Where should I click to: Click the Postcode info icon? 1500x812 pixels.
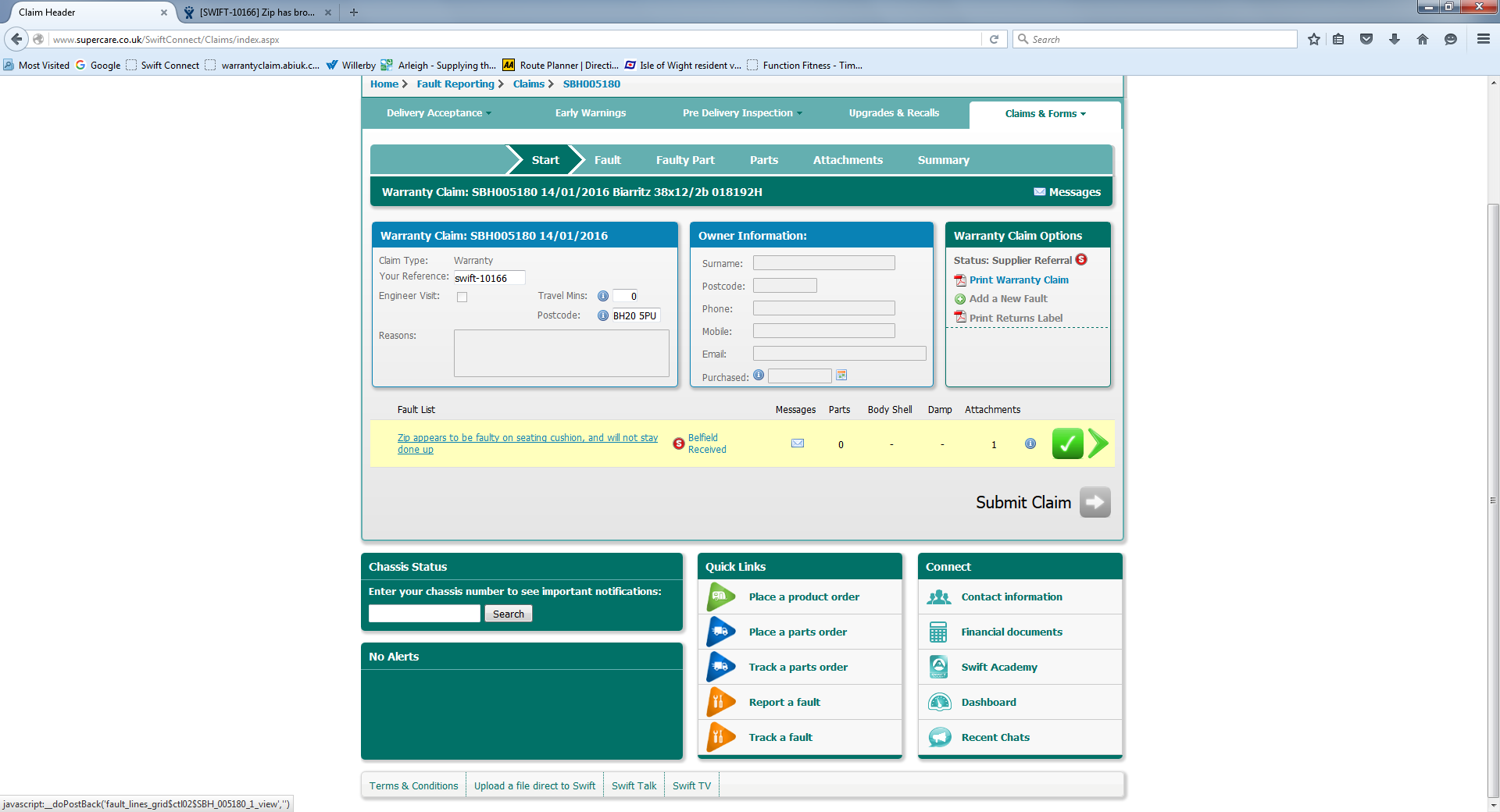tap(603, 315)
